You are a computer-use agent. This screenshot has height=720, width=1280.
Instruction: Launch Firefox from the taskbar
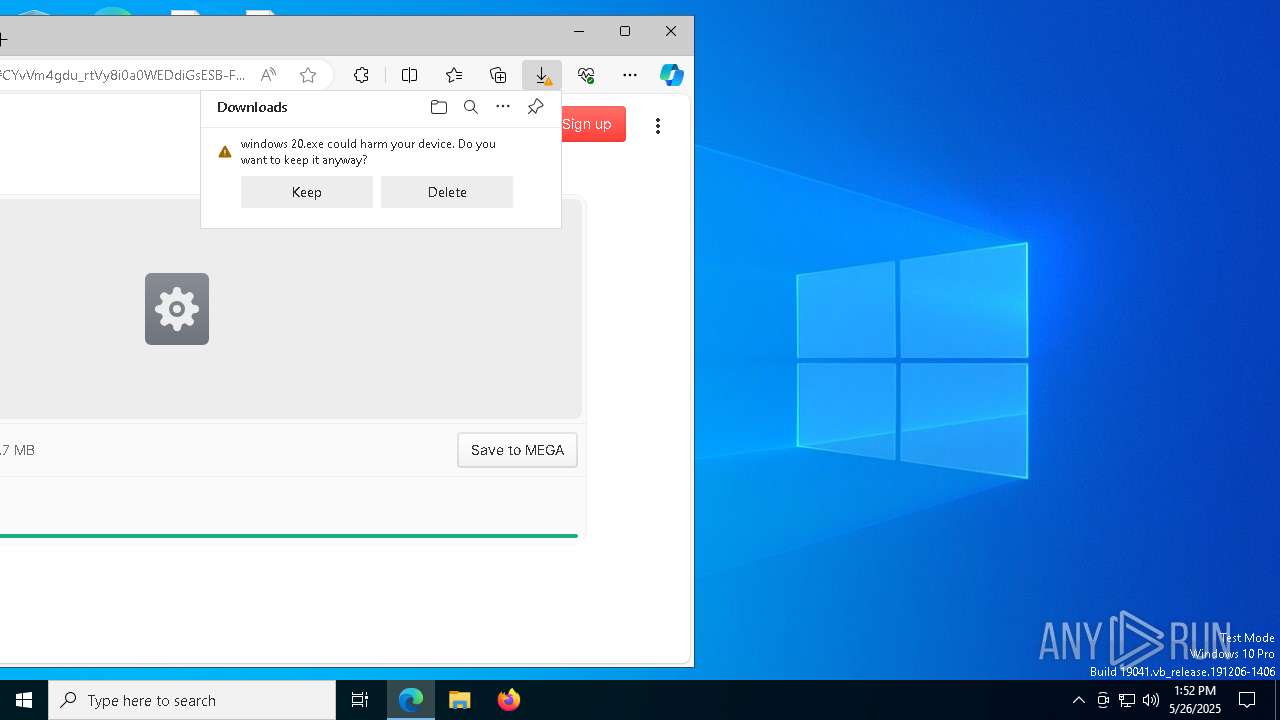[508, 700]
